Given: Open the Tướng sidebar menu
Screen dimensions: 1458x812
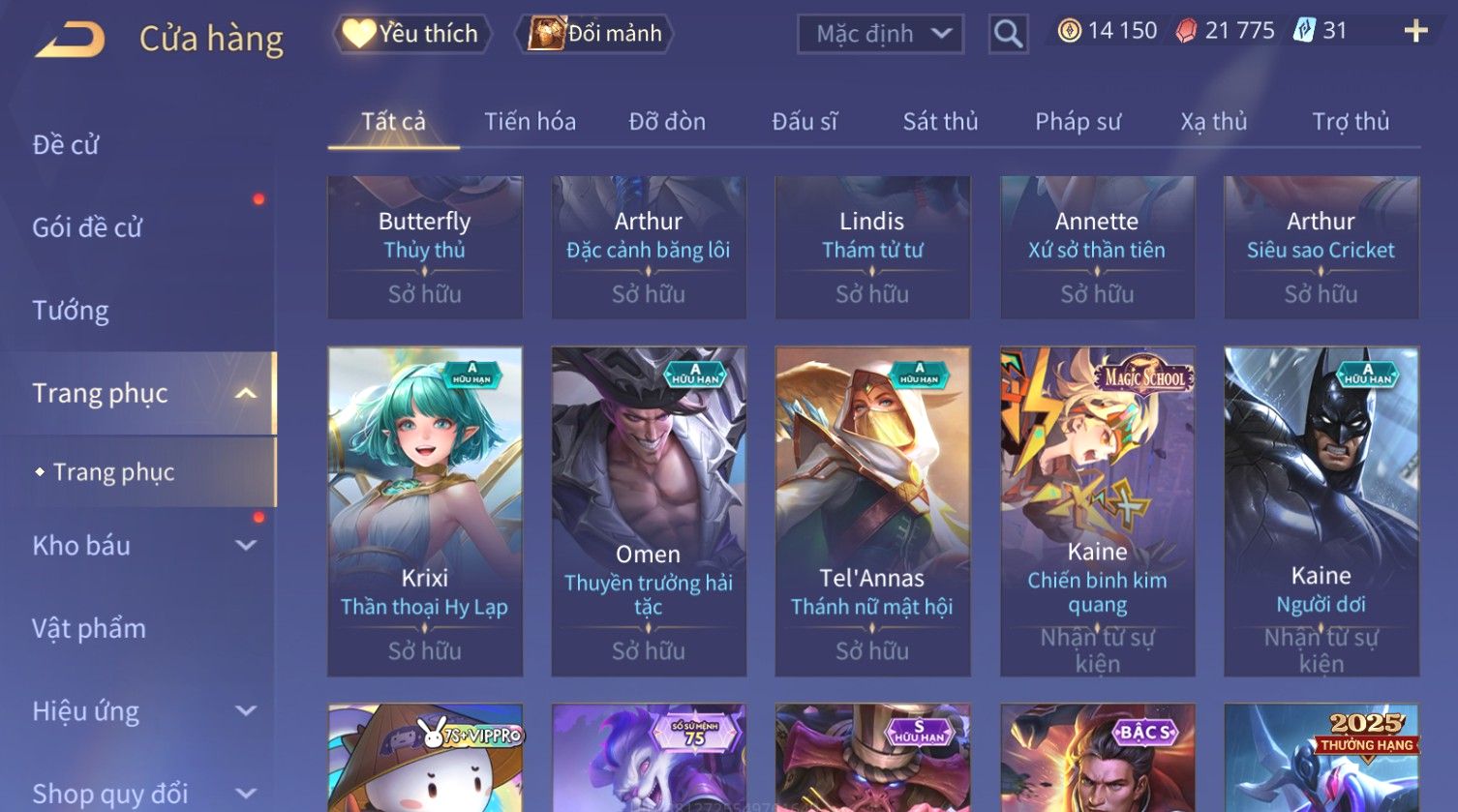Looking at the screenshot, I should click(71, 310).
